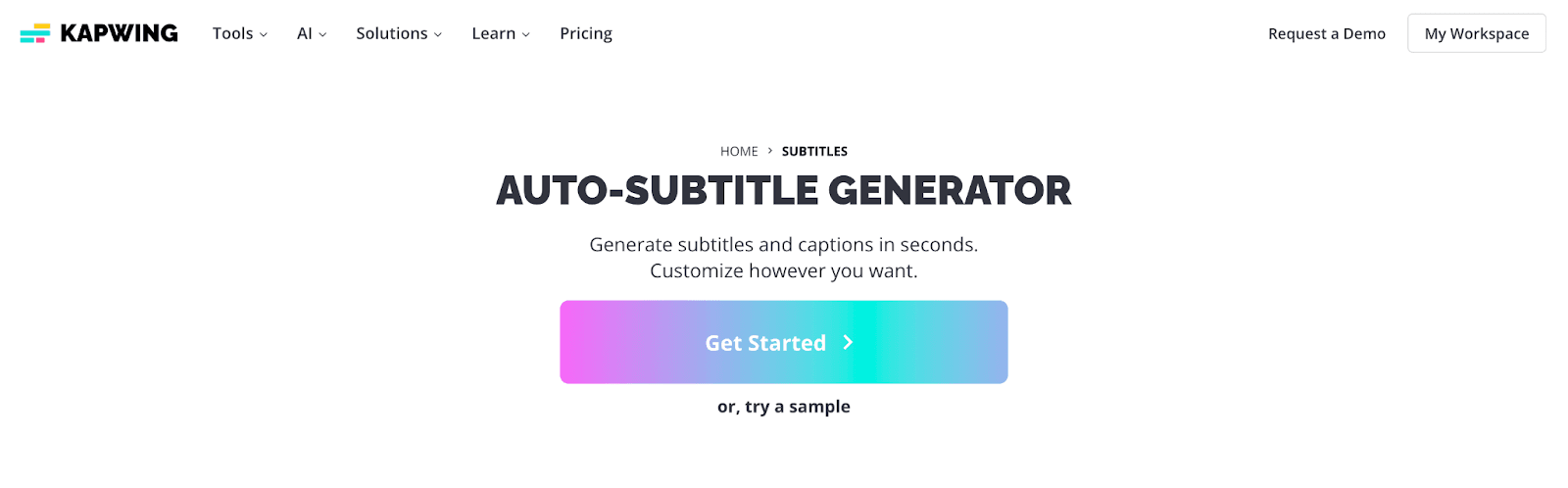Click the Auto-Subtitle Generator heading

[784, 190]
